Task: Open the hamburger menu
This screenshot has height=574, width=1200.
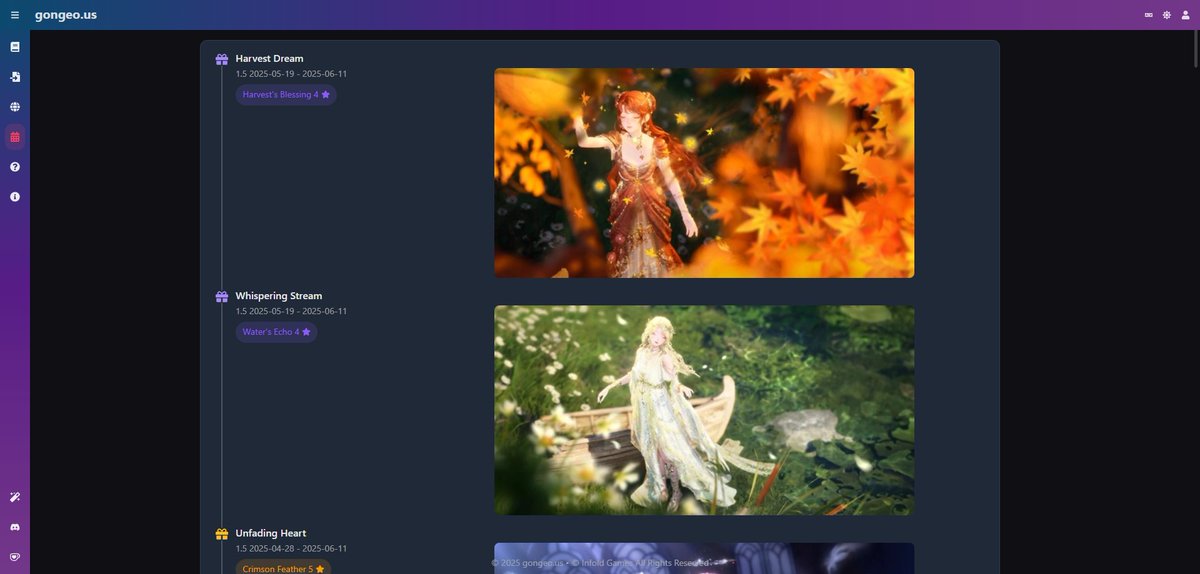Action: [15, 15]
